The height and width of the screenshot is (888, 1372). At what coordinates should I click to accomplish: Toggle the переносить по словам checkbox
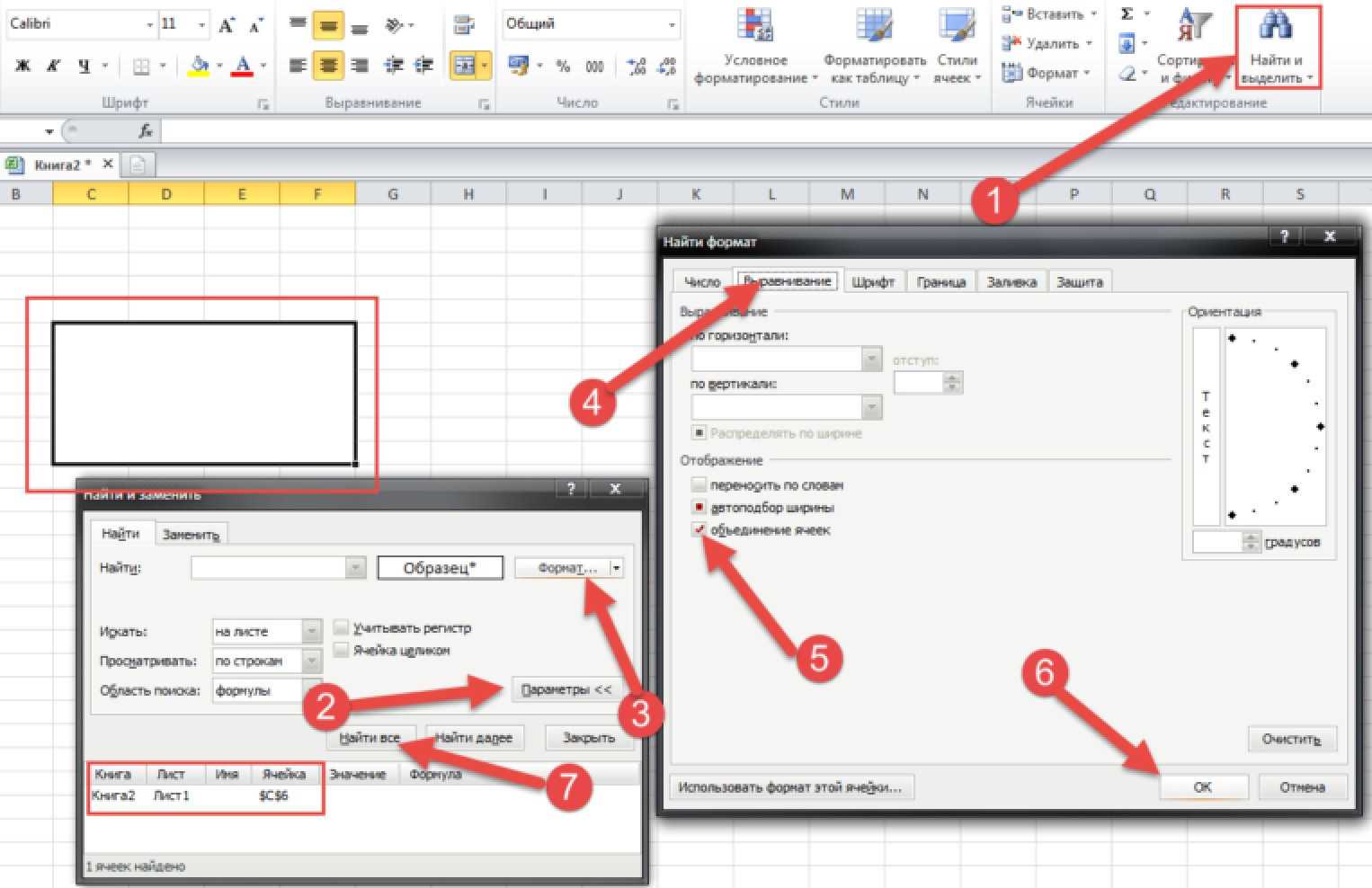pos(699,484)
